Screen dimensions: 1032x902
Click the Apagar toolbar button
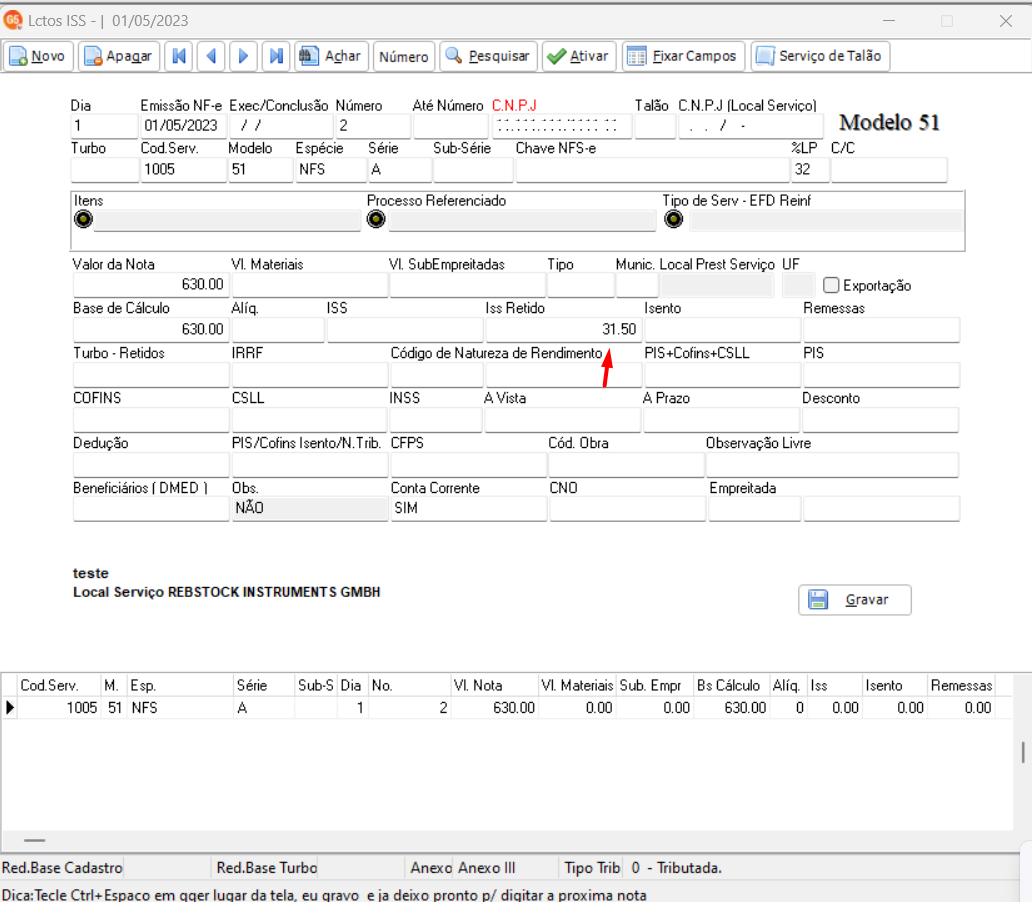click(119, 56)
